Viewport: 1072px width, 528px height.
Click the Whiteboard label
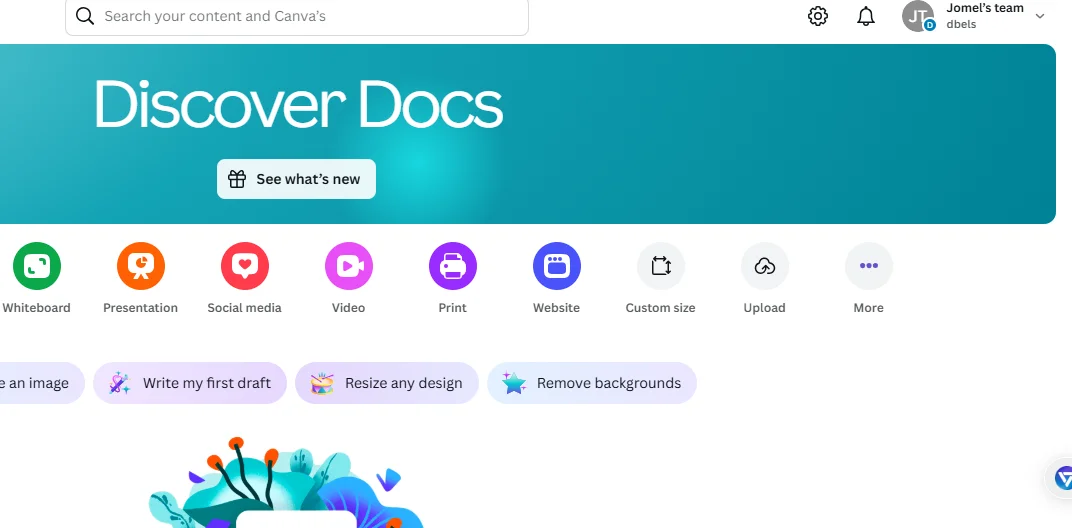click(36, 308)
